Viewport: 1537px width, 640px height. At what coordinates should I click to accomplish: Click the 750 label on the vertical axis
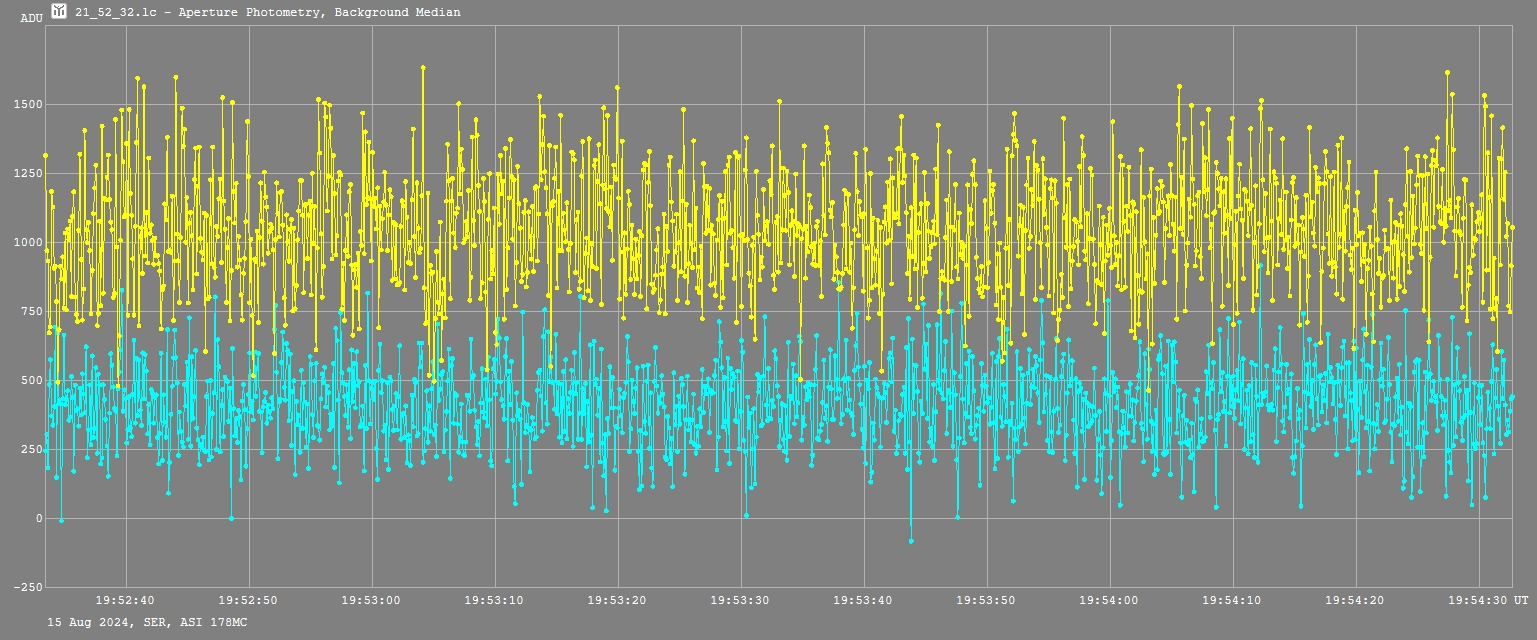point(31,311)
